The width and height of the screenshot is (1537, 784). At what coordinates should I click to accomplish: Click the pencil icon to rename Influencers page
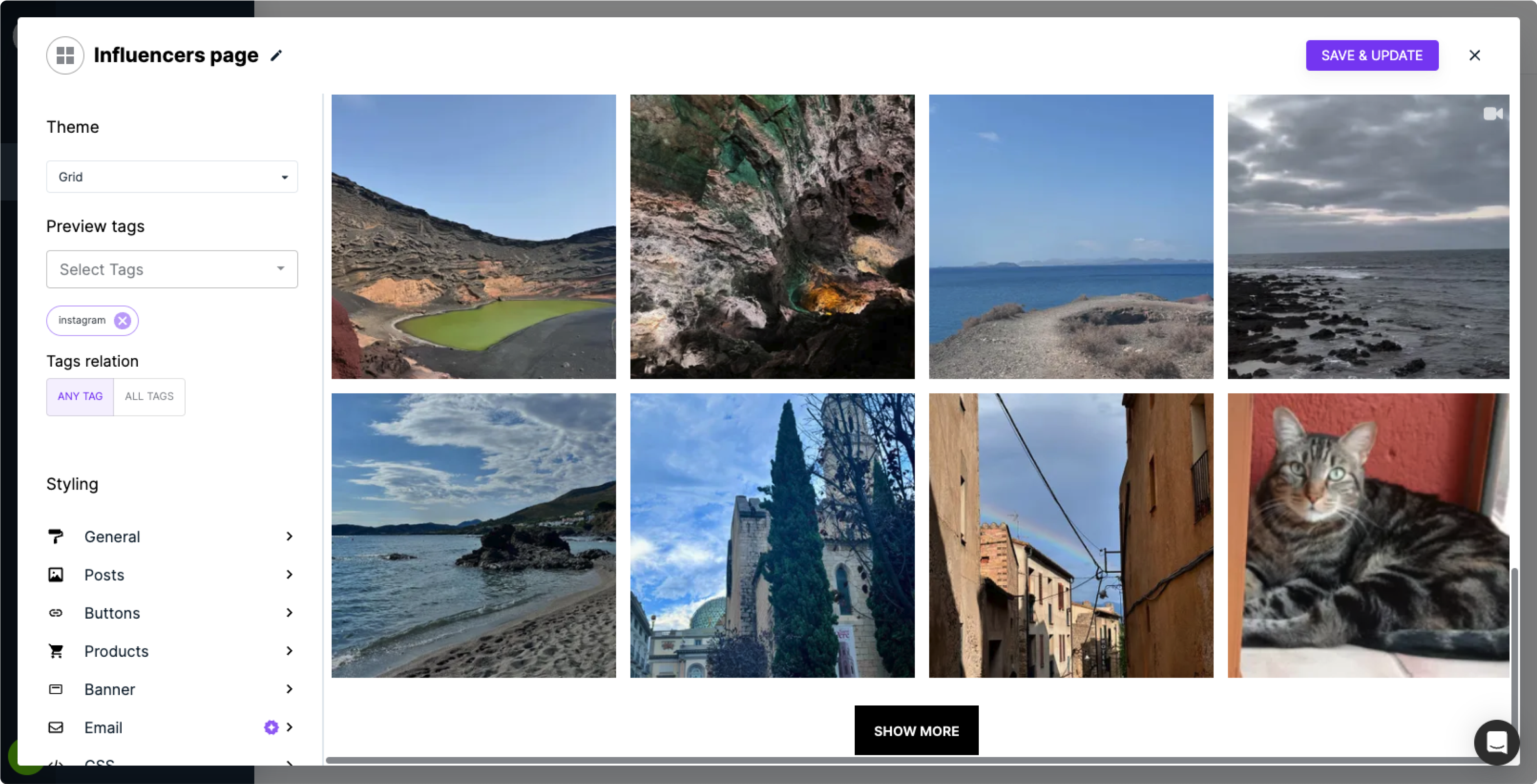point(276,55)
